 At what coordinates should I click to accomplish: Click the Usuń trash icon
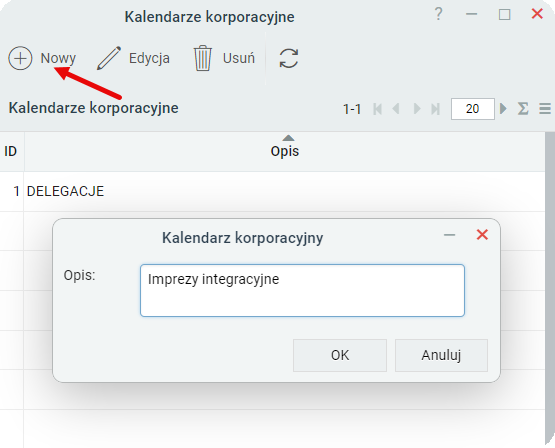[x=202, y=58]
